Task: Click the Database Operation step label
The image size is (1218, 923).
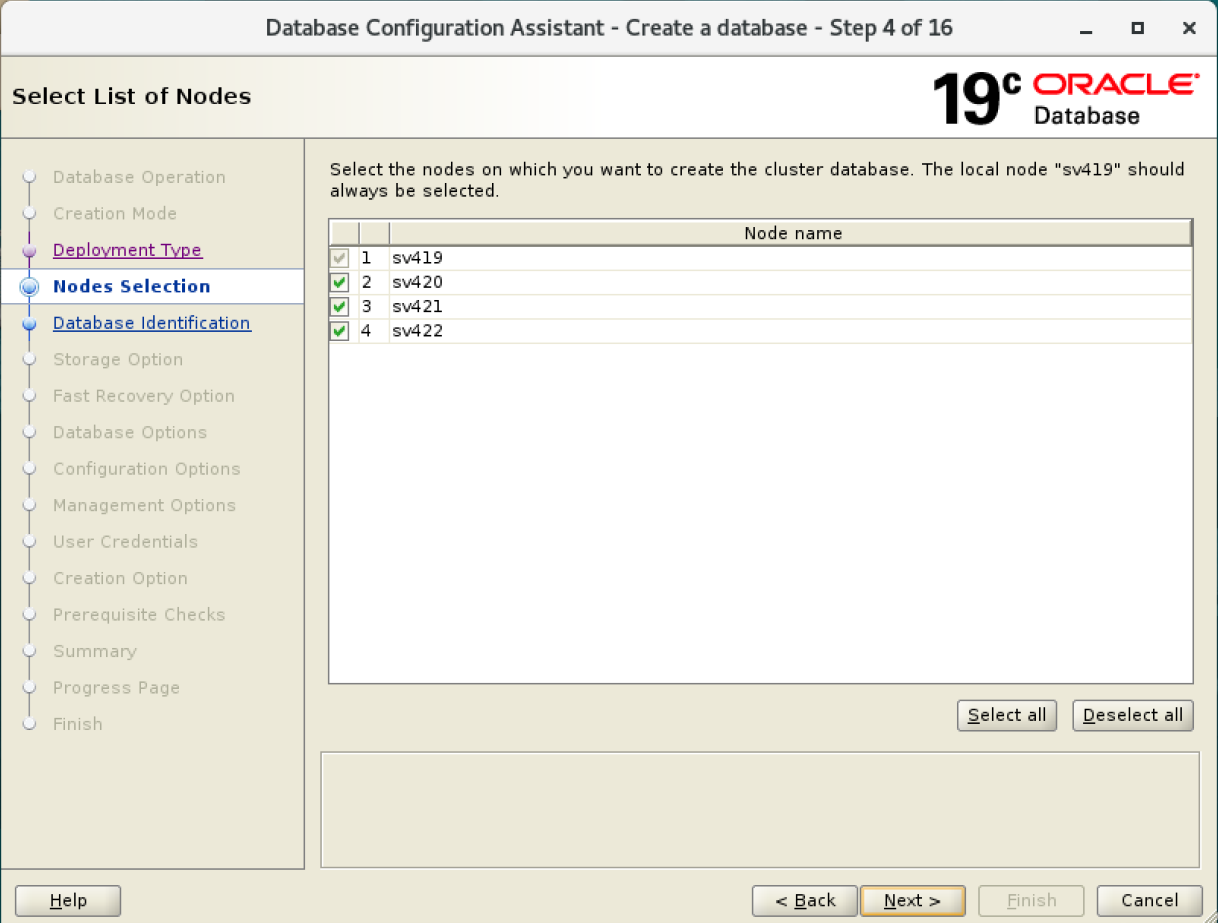Action: click(139, 177)
